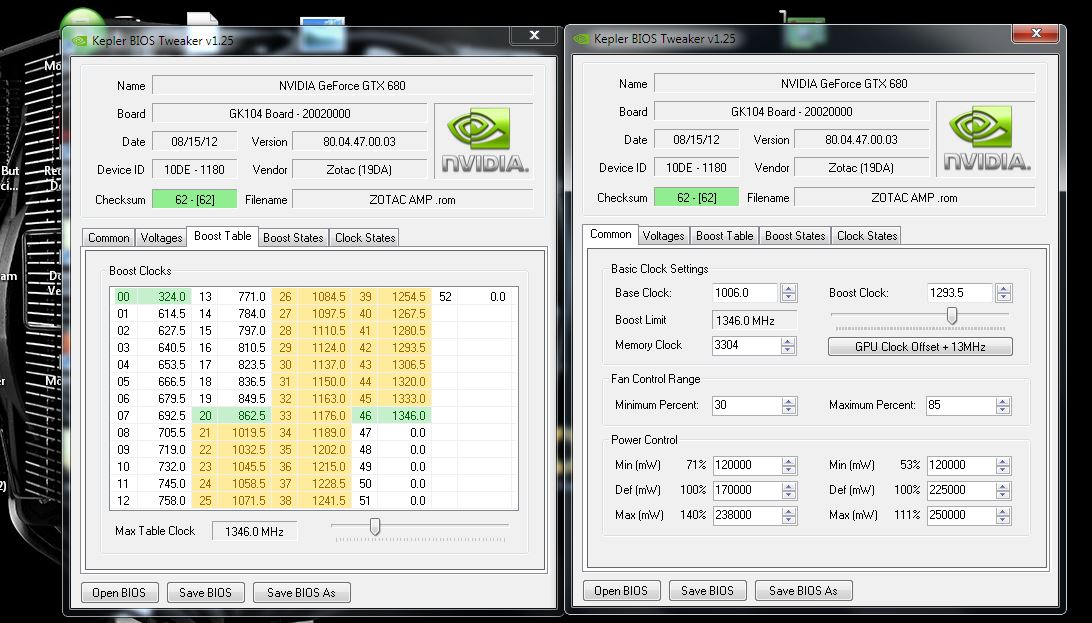This screenshot has width=1092, height=623.
Task: Click Save BIOS in left window
Action: 205,592
